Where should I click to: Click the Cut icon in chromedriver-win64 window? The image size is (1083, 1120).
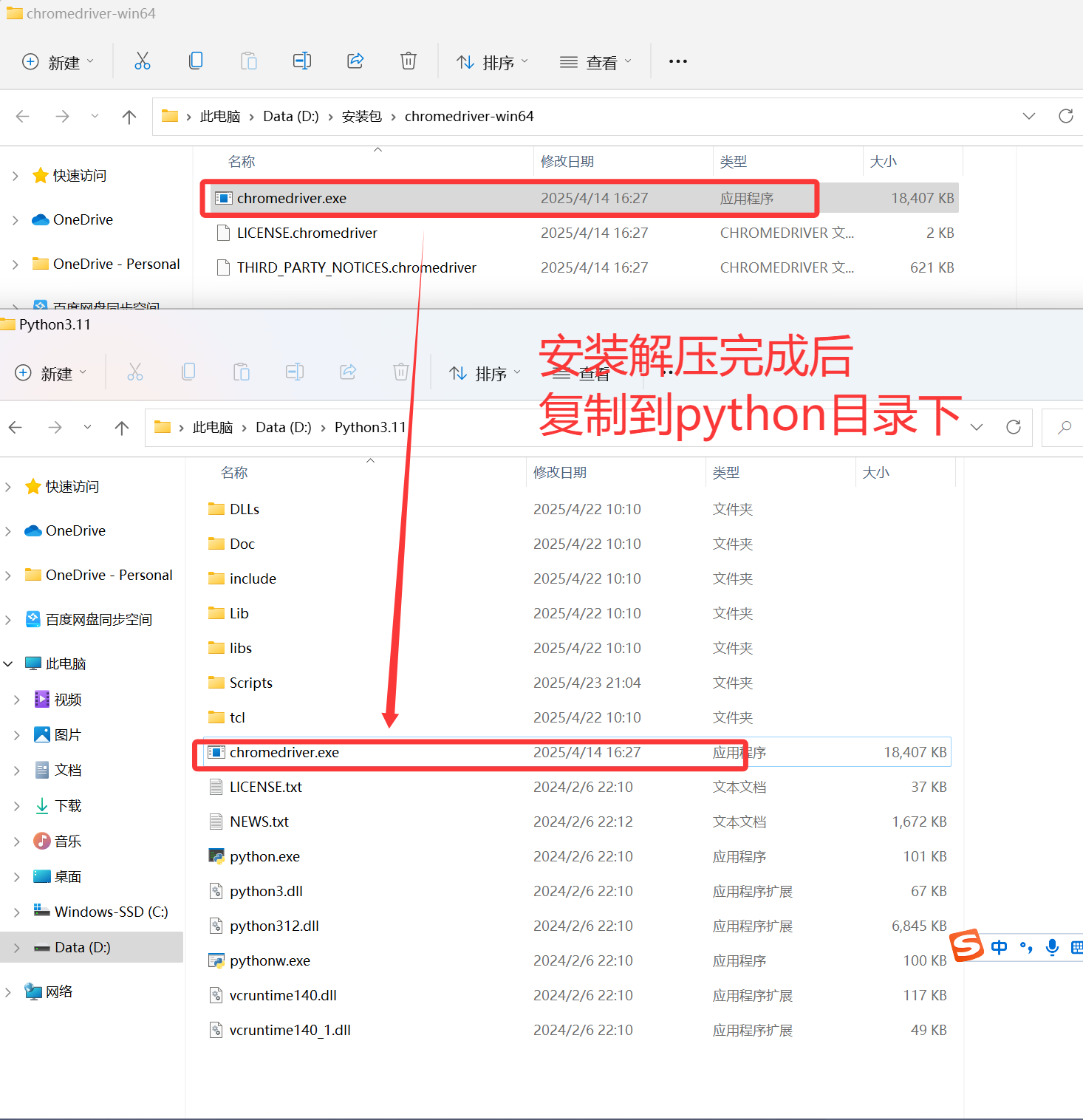[143, 61]
